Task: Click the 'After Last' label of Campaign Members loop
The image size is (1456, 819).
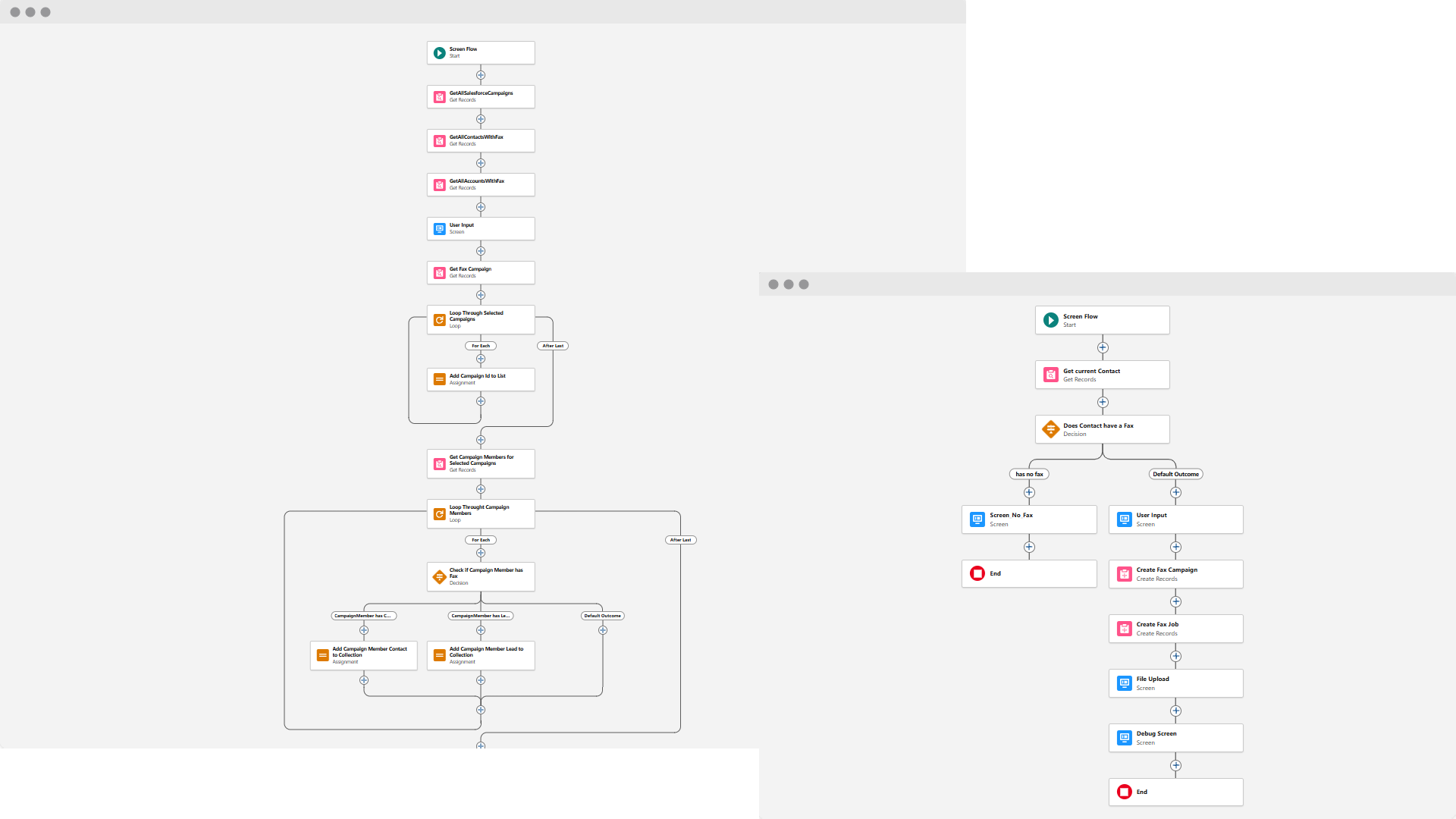Action: [680, 540]
